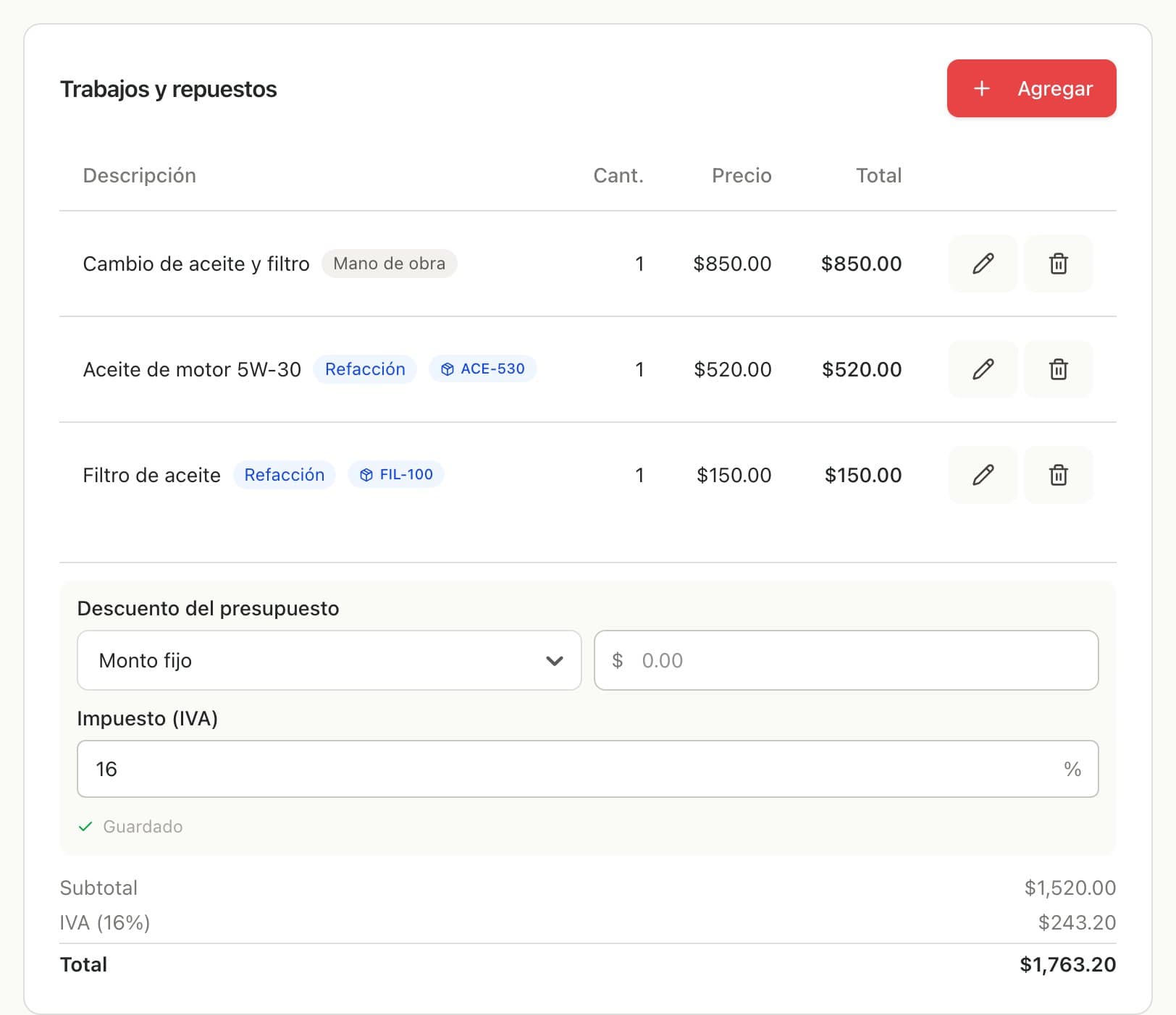Click the Refacción tag on Filtro de aceite
The height and width of the screenshot is (1015, 1176).
tap(284, 475)
